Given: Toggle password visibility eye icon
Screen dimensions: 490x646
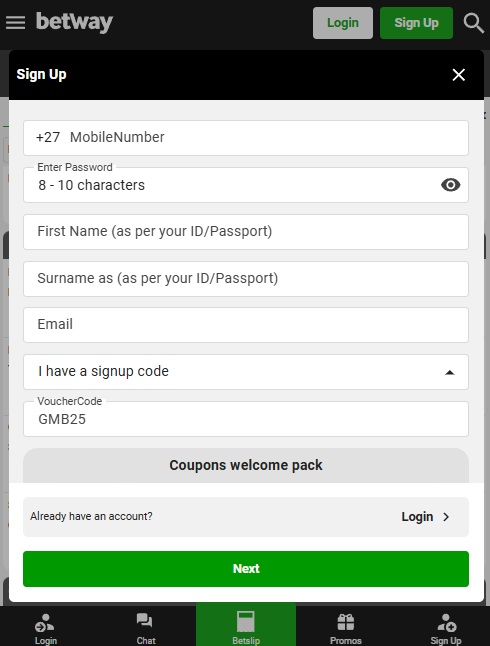Looking at the screenshot, I should (x=450, y=185).
